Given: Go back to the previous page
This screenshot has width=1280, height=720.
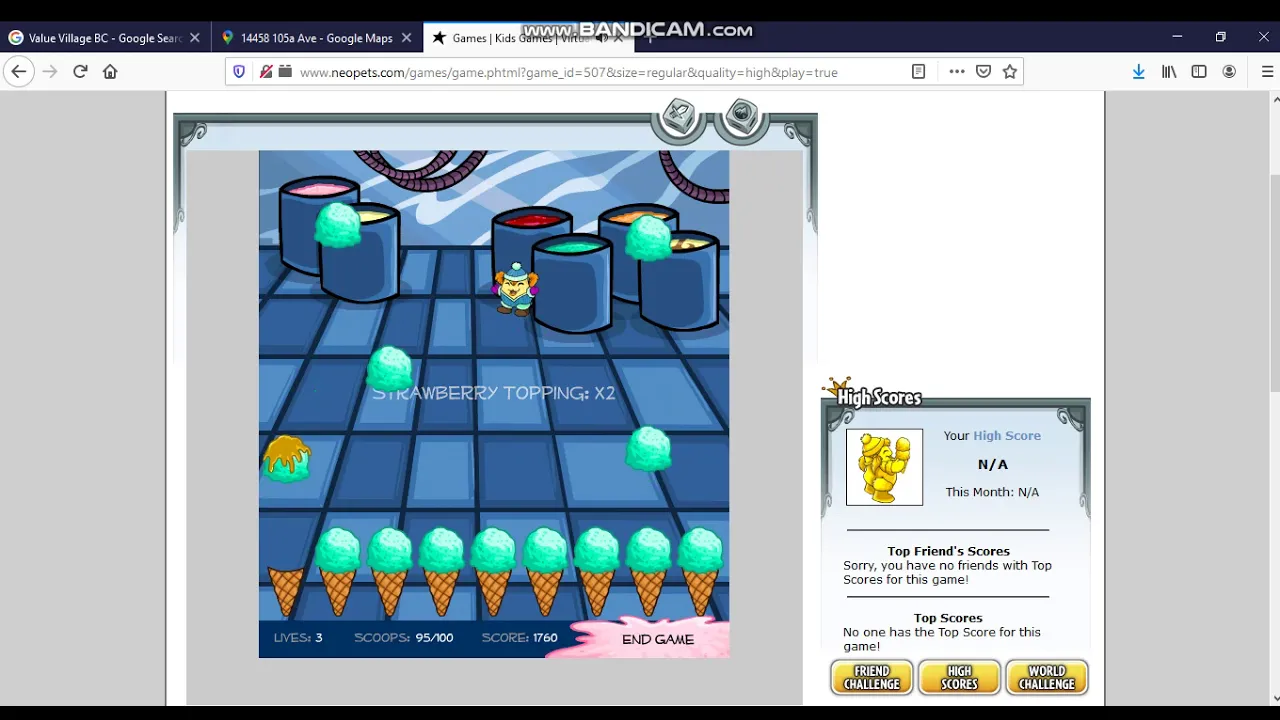Looking at the screenshot, I should 19,71.
